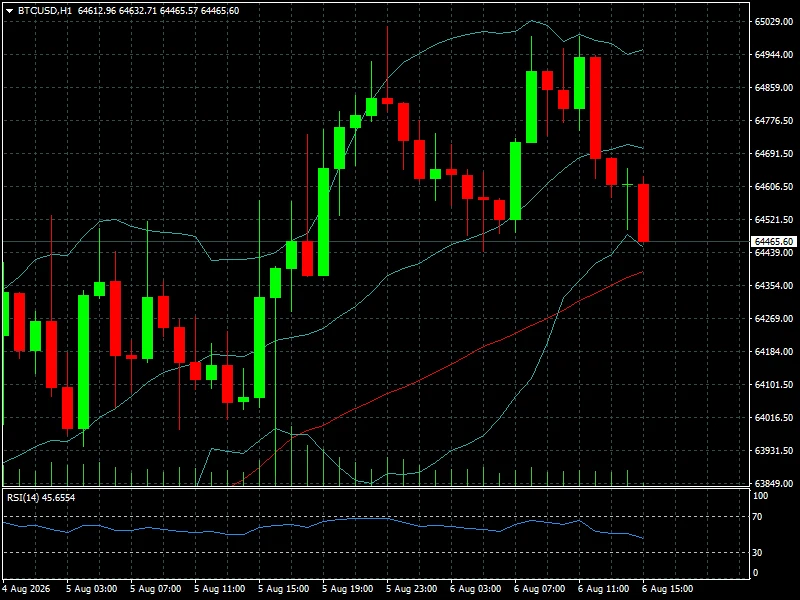Click the tall green candle near 5 Aug 19:00
Viewport: 800px width, 600px height.
pos(323,222)
